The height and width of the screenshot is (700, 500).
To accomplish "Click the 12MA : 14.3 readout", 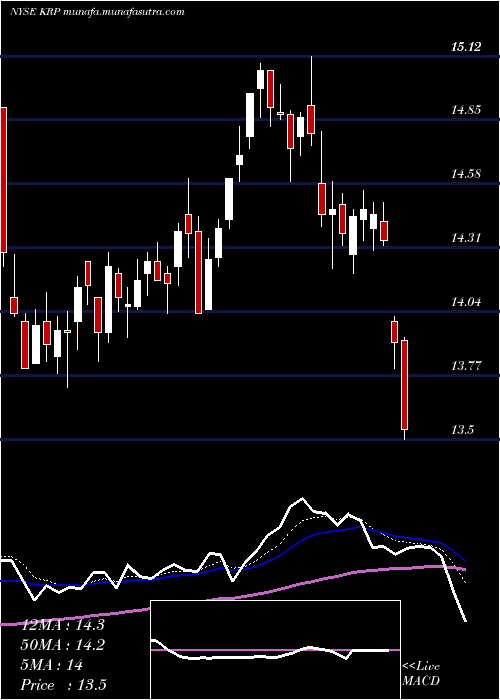I will (63, 625).
